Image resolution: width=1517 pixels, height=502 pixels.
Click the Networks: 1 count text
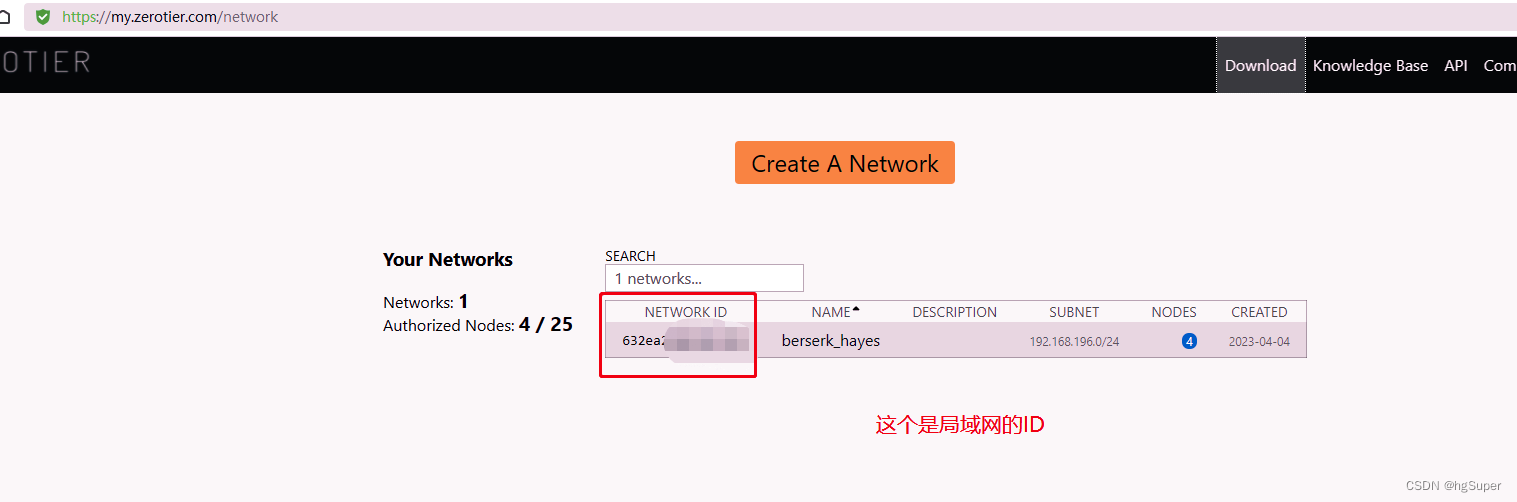[426, 301]
